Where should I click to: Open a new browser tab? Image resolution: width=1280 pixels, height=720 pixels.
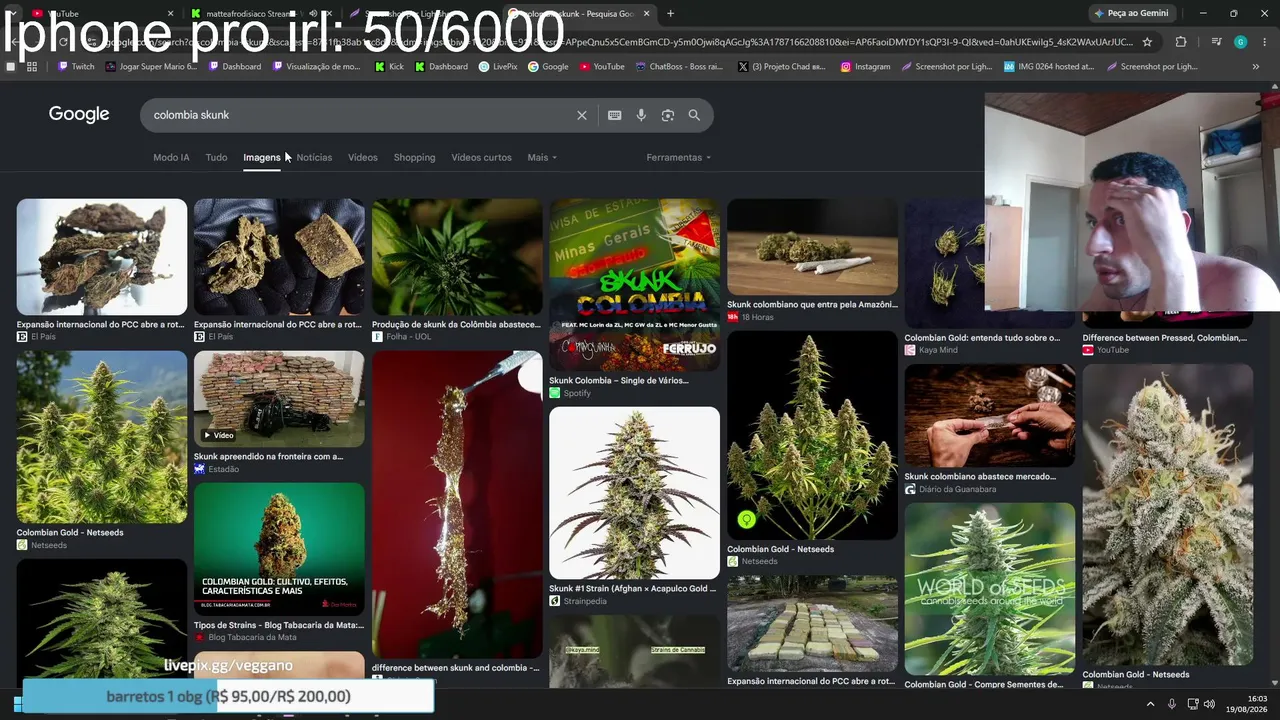tap(670, 14)
